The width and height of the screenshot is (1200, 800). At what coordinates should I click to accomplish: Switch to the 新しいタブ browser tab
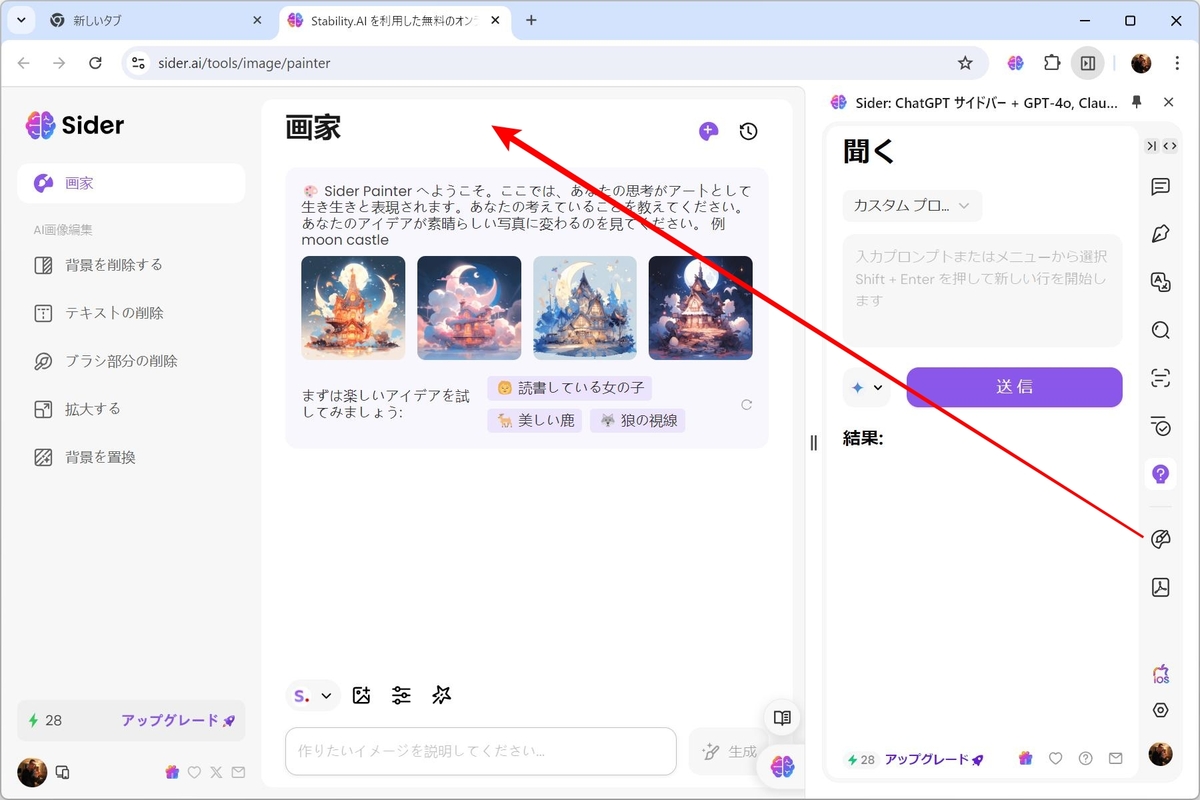click(x=155, y=20)
